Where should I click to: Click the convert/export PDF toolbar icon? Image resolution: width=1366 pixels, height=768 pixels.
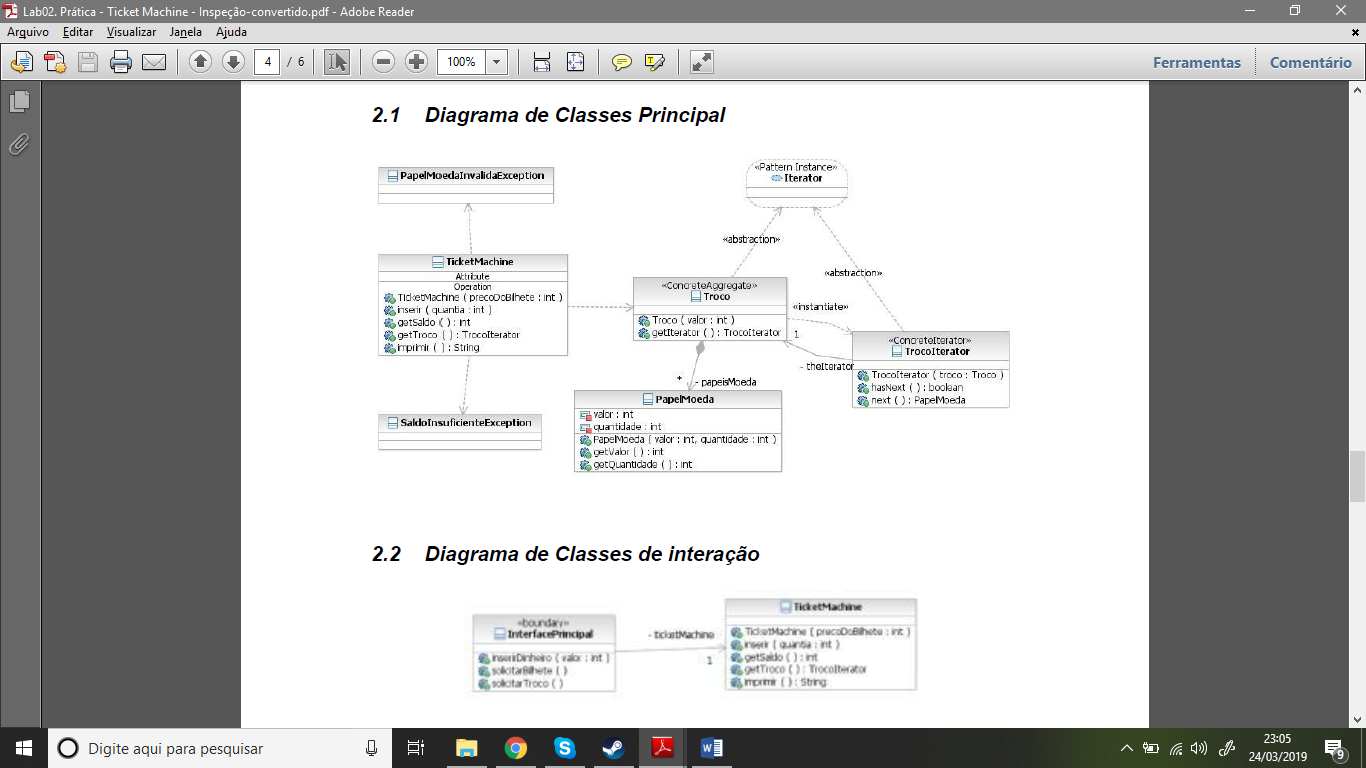click(x=54, y=62)
